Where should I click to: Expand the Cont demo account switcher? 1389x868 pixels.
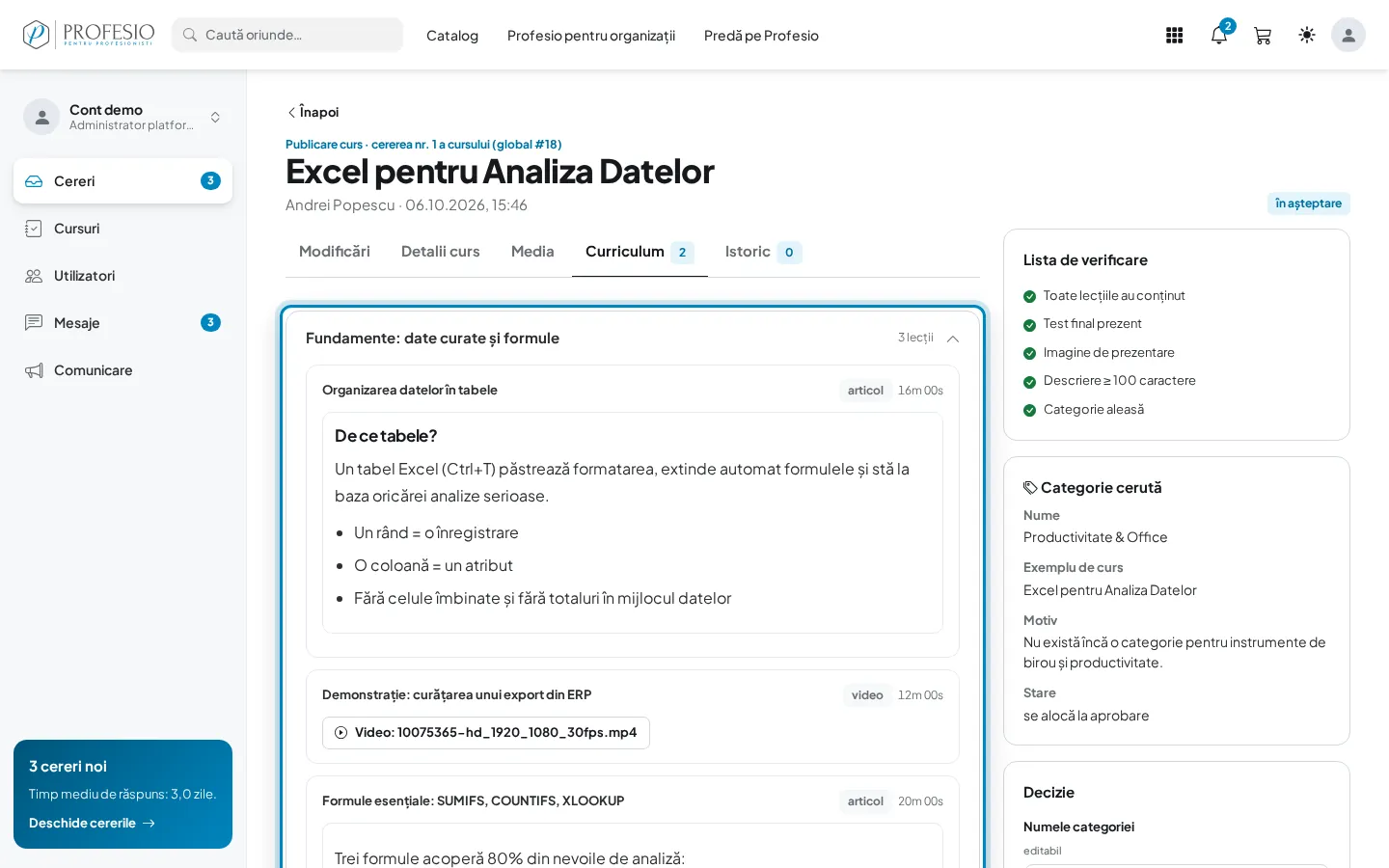(x=215, y=117)
